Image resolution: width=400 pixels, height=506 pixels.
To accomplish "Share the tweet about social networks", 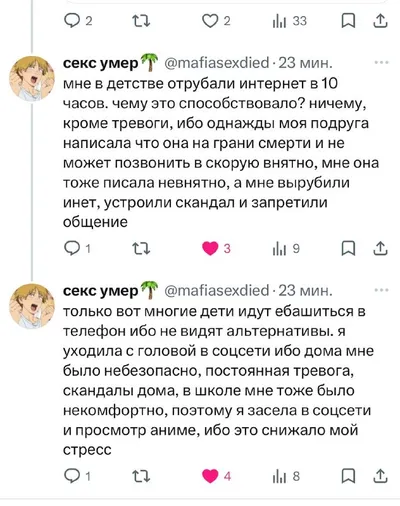I will (x=380, y=476).
